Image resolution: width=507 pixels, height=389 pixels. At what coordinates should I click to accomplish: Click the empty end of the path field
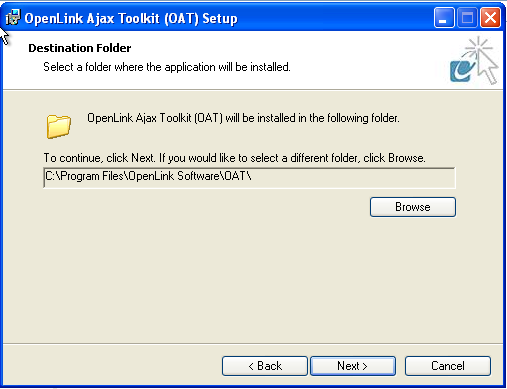pyautogui.click(x=353, y=178)
